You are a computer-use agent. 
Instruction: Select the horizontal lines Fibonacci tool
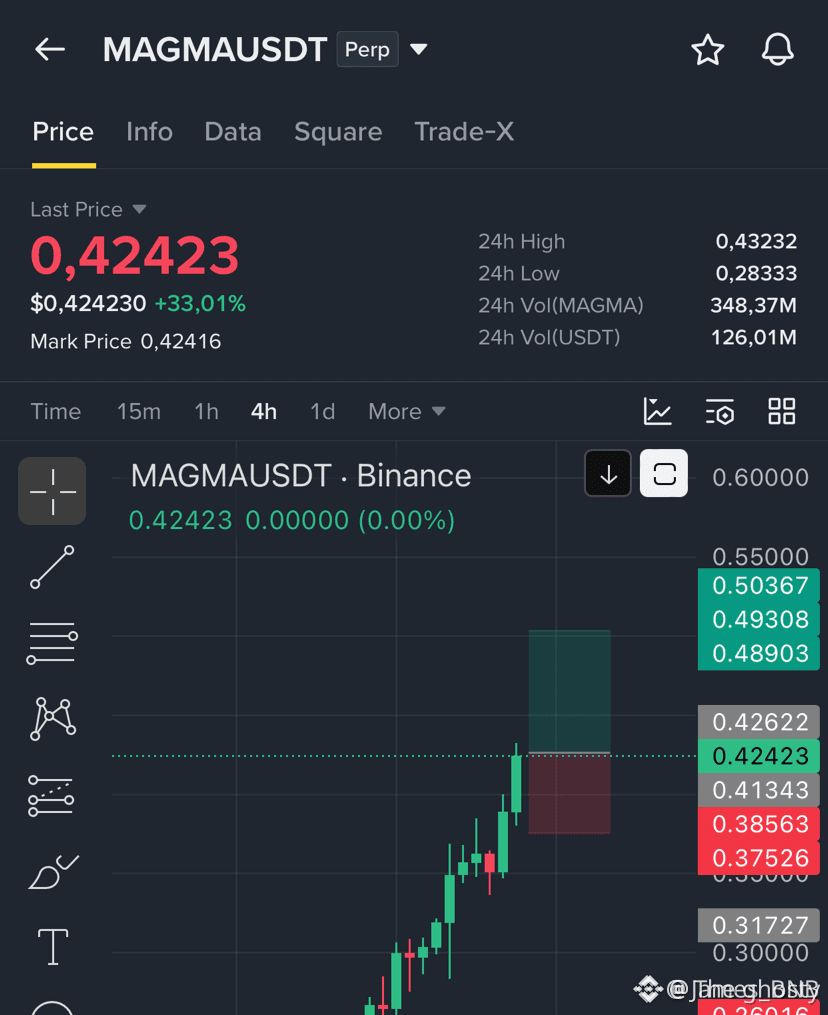[x=52, y=643]
